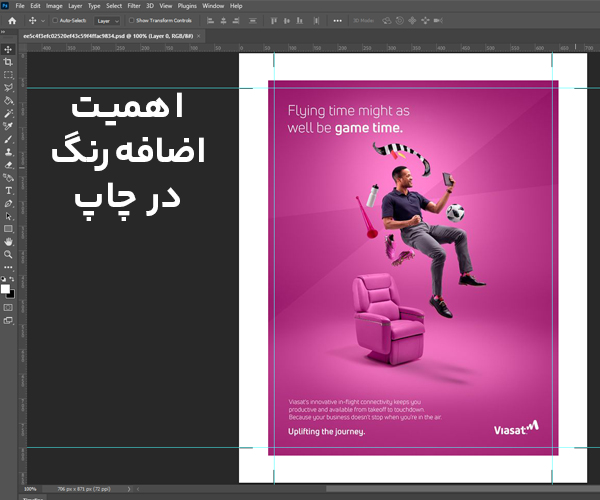Viewport: 600px width, 500px height.
Task: Open the Plugins menu
Action: (187, 6)
